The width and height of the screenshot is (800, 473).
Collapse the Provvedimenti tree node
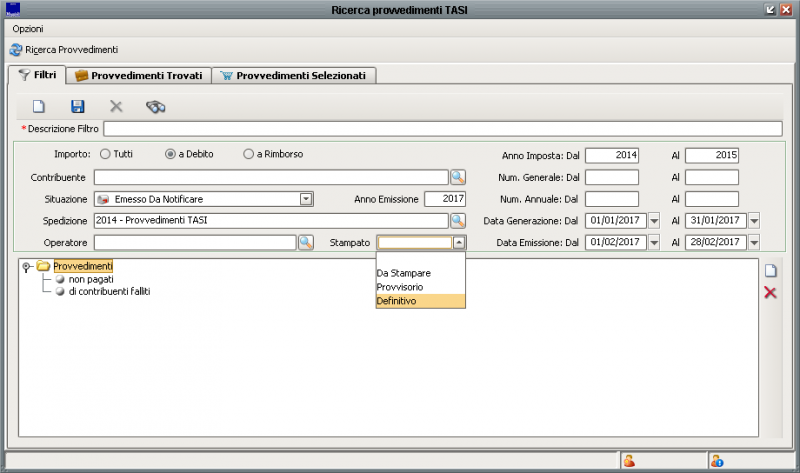26,266
